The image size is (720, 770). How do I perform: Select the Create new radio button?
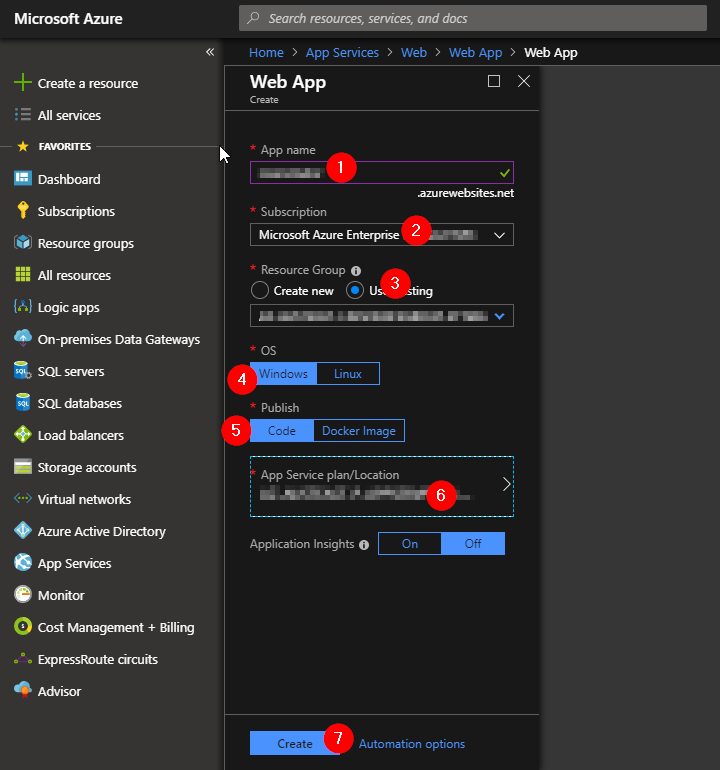click(x=259, y=290)
